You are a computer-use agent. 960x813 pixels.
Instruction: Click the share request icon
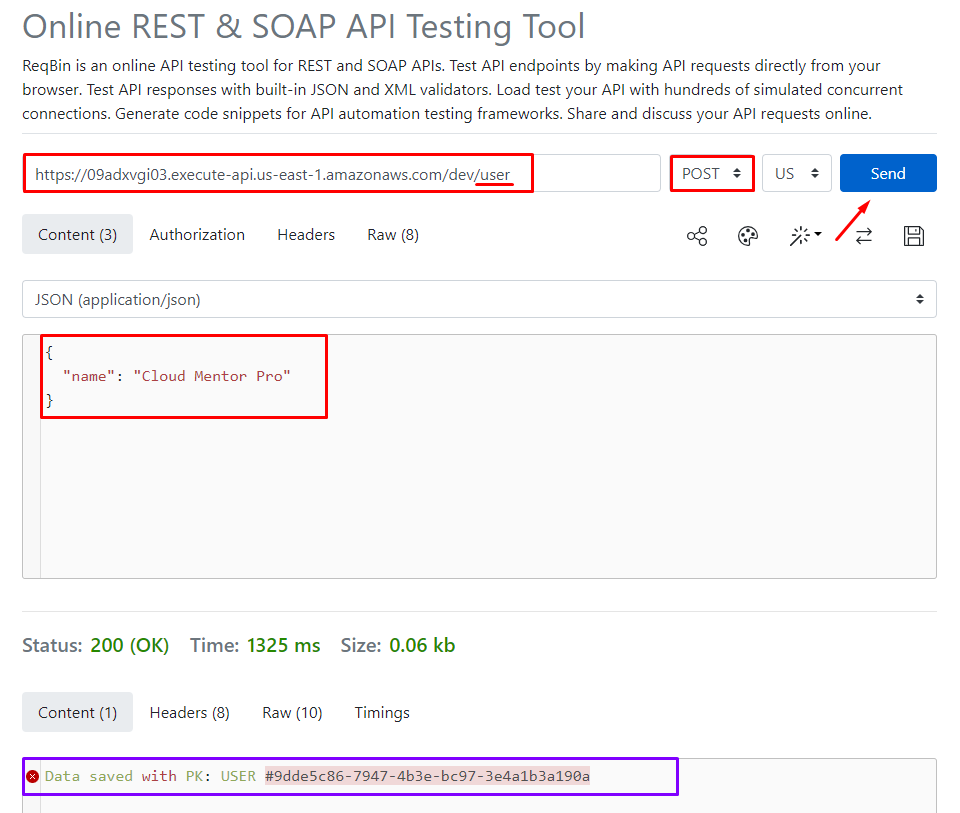pyautogui.click(x=697, y=236)
